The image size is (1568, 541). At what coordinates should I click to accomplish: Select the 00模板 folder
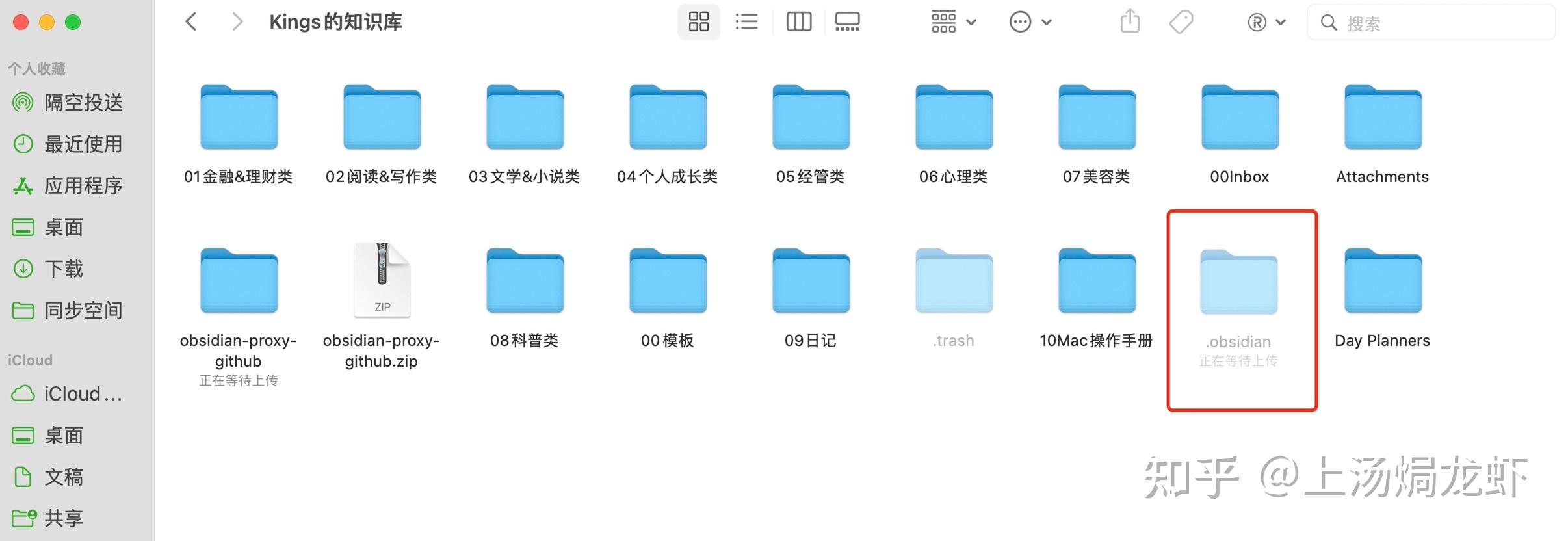[668, 282]
